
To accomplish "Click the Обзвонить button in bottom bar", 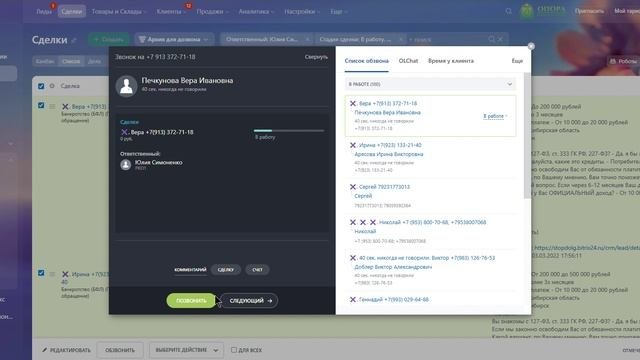I will pyautogui.click(x=120, y=350).
